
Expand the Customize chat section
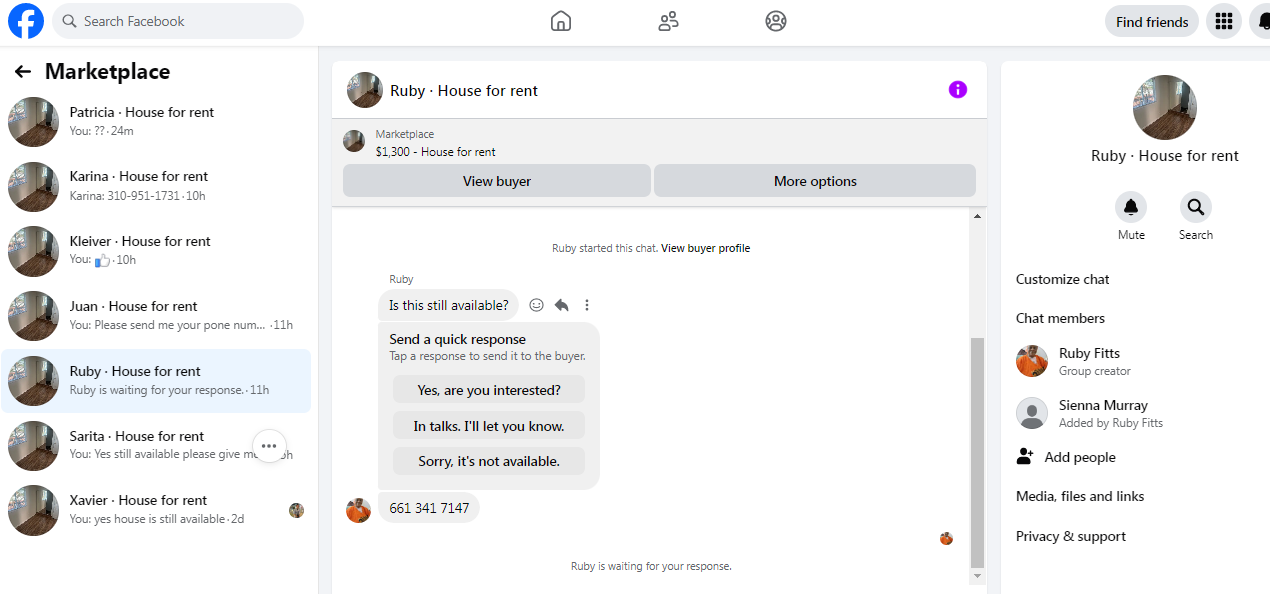(1135, 279)
